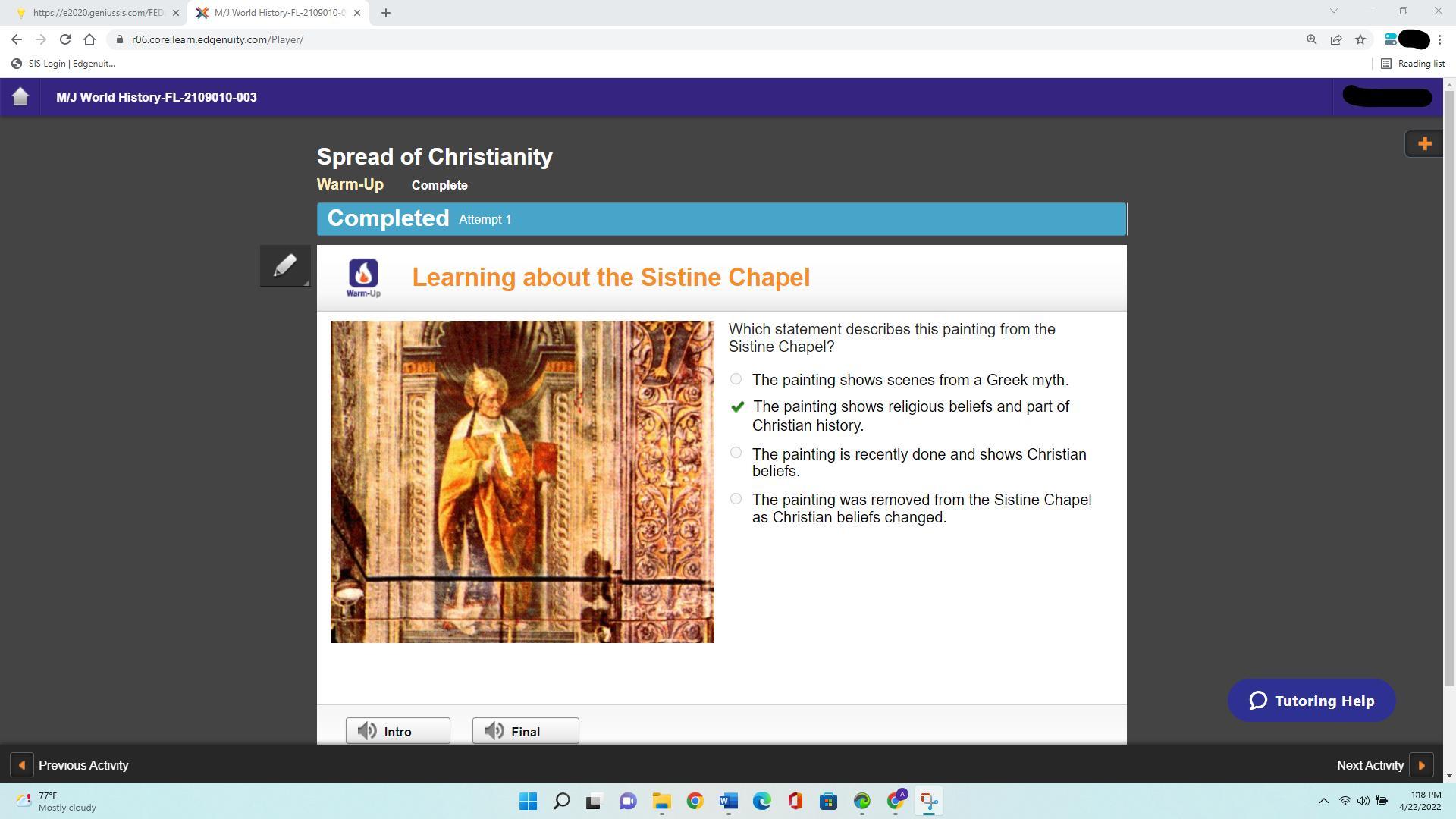Image resolution: width=1456 pixels, height=819 pixels.
Task: Open Tutoring Help chat
Action: tap(1312, 701)
